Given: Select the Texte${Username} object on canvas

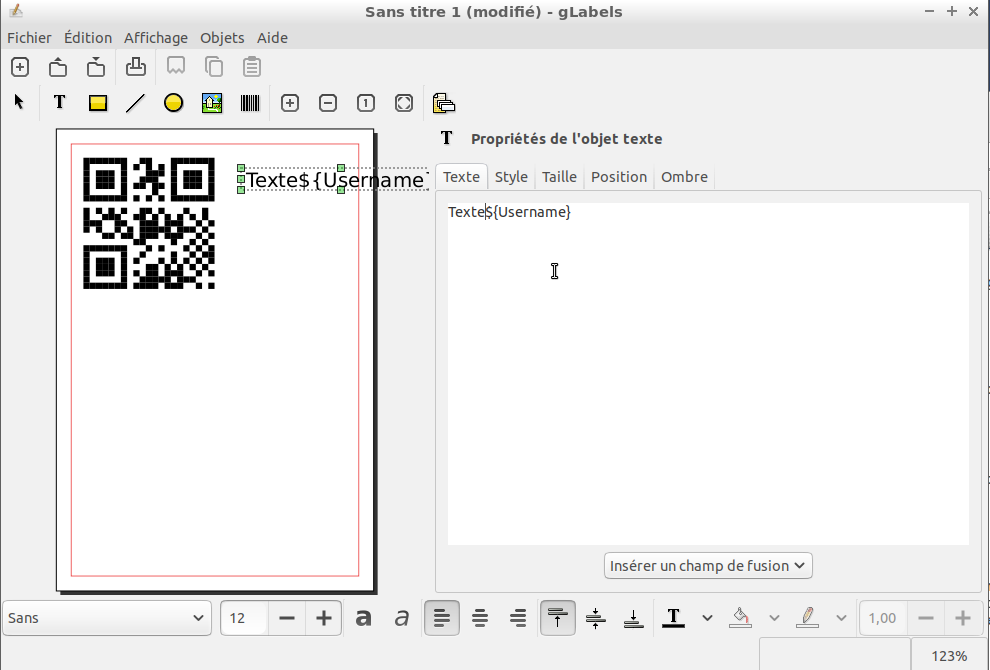Looking at the screenshot, I should (x=334, y=179).
